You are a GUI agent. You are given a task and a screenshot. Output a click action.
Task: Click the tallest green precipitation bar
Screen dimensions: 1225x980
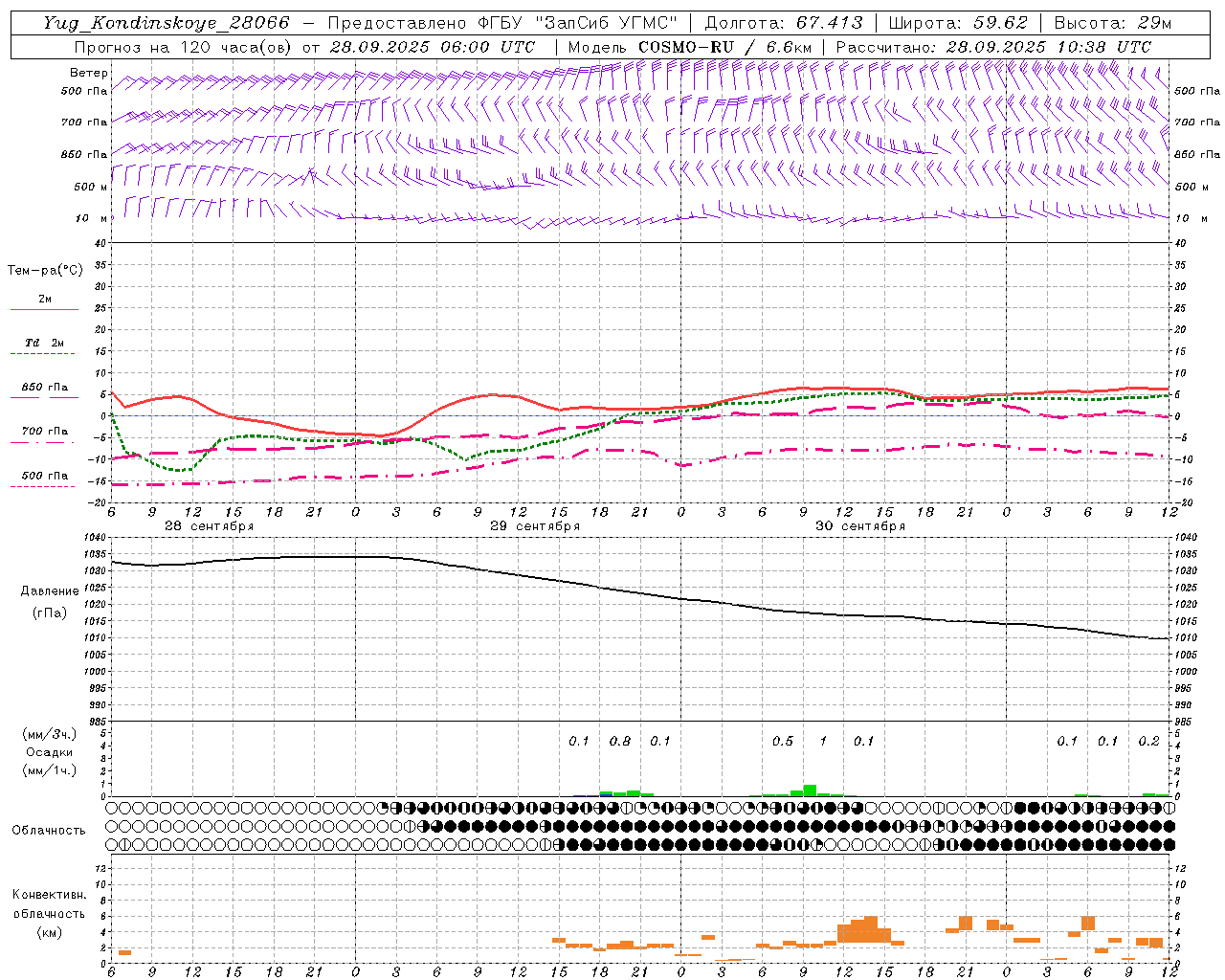(x=810, y=791)
